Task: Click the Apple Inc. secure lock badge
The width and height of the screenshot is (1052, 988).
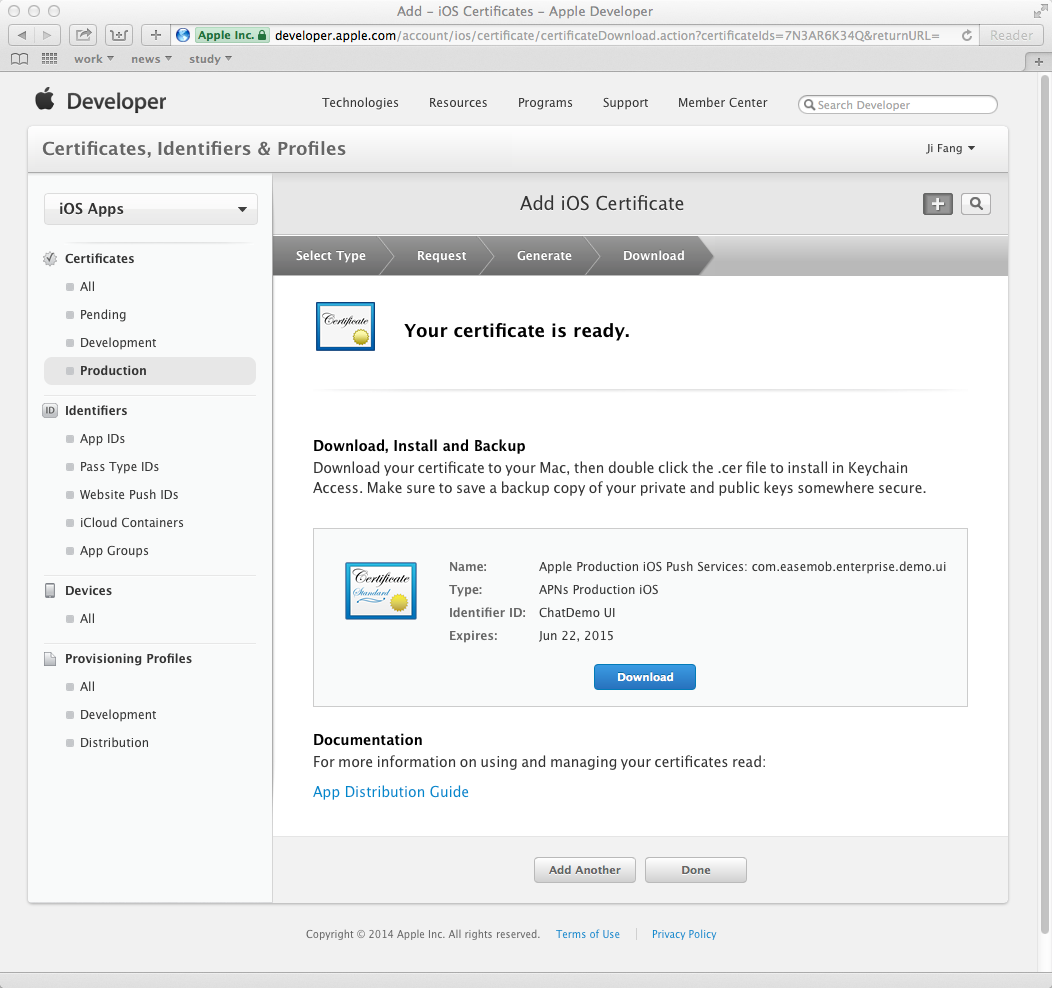Action: click(231, 35)
